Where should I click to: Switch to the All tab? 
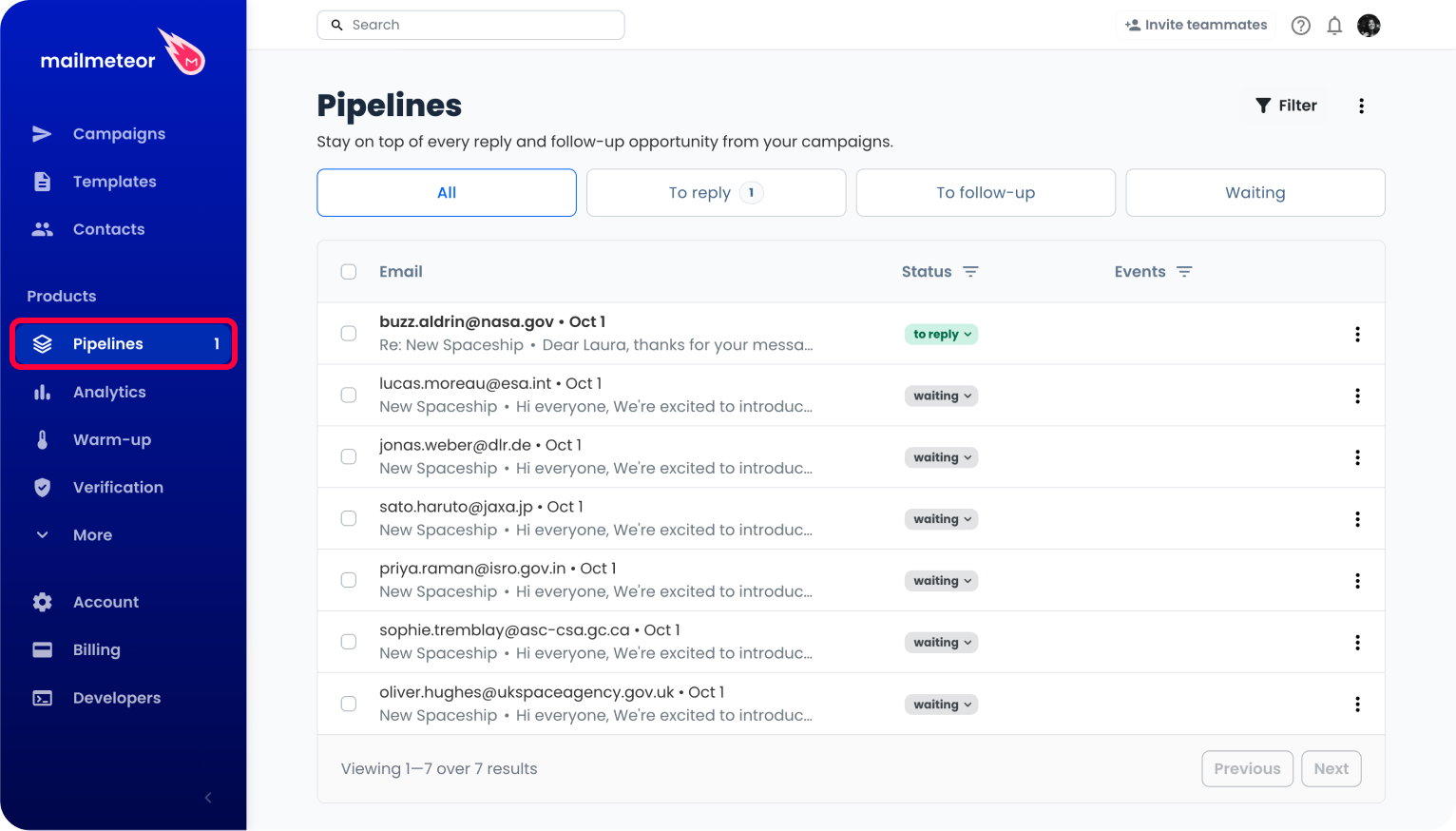click(x=447, y=193)
